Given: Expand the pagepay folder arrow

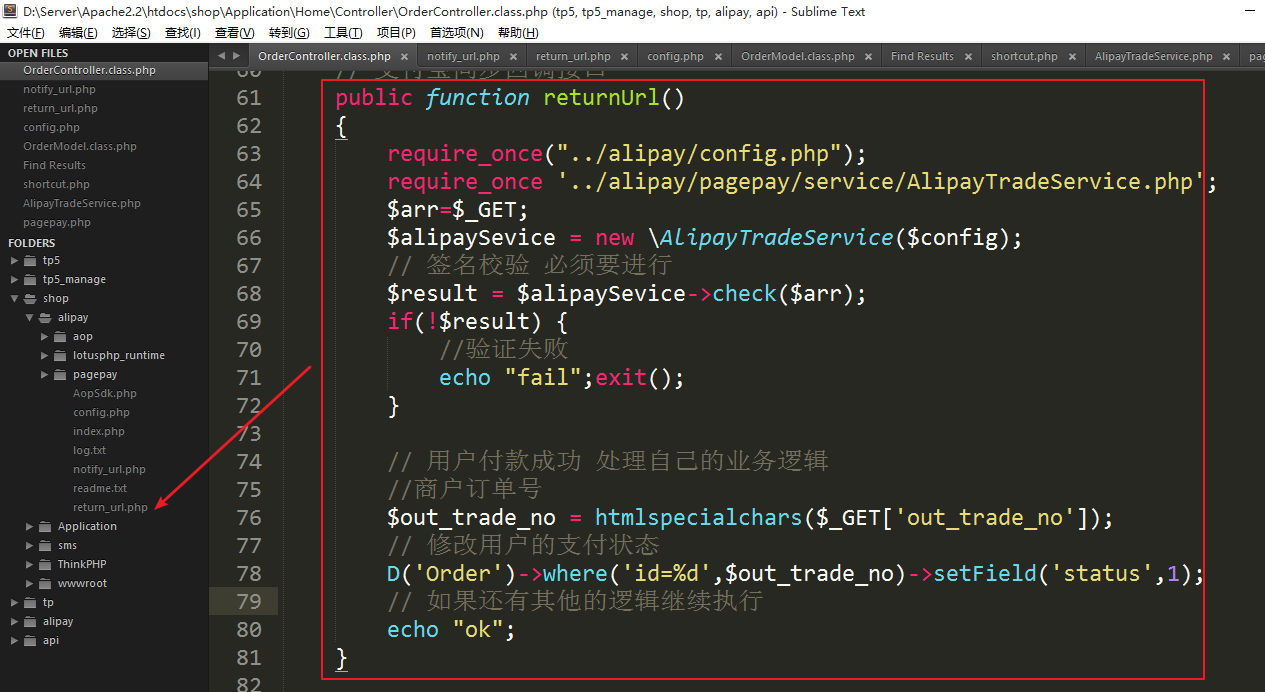Looking at the screenshot, I should point(44,374).
